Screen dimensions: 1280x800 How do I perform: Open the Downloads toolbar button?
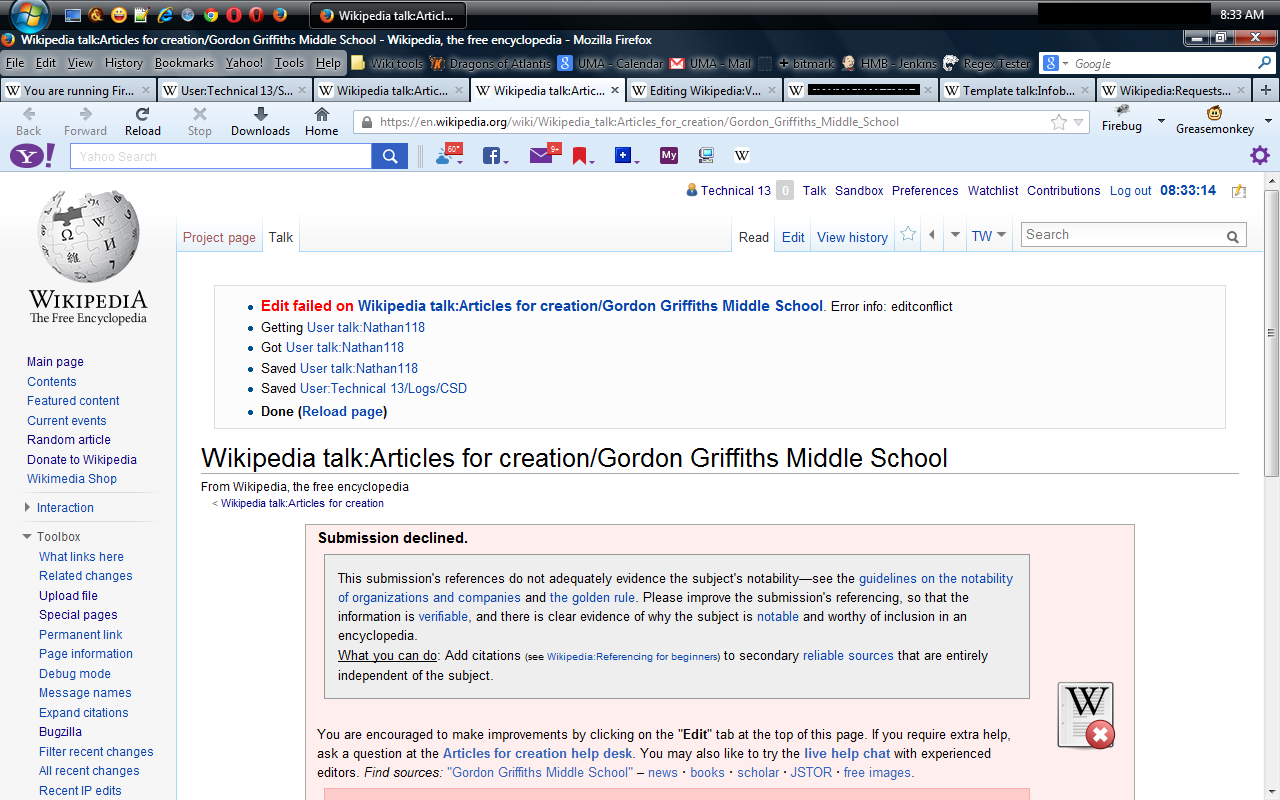click(260, 122)
